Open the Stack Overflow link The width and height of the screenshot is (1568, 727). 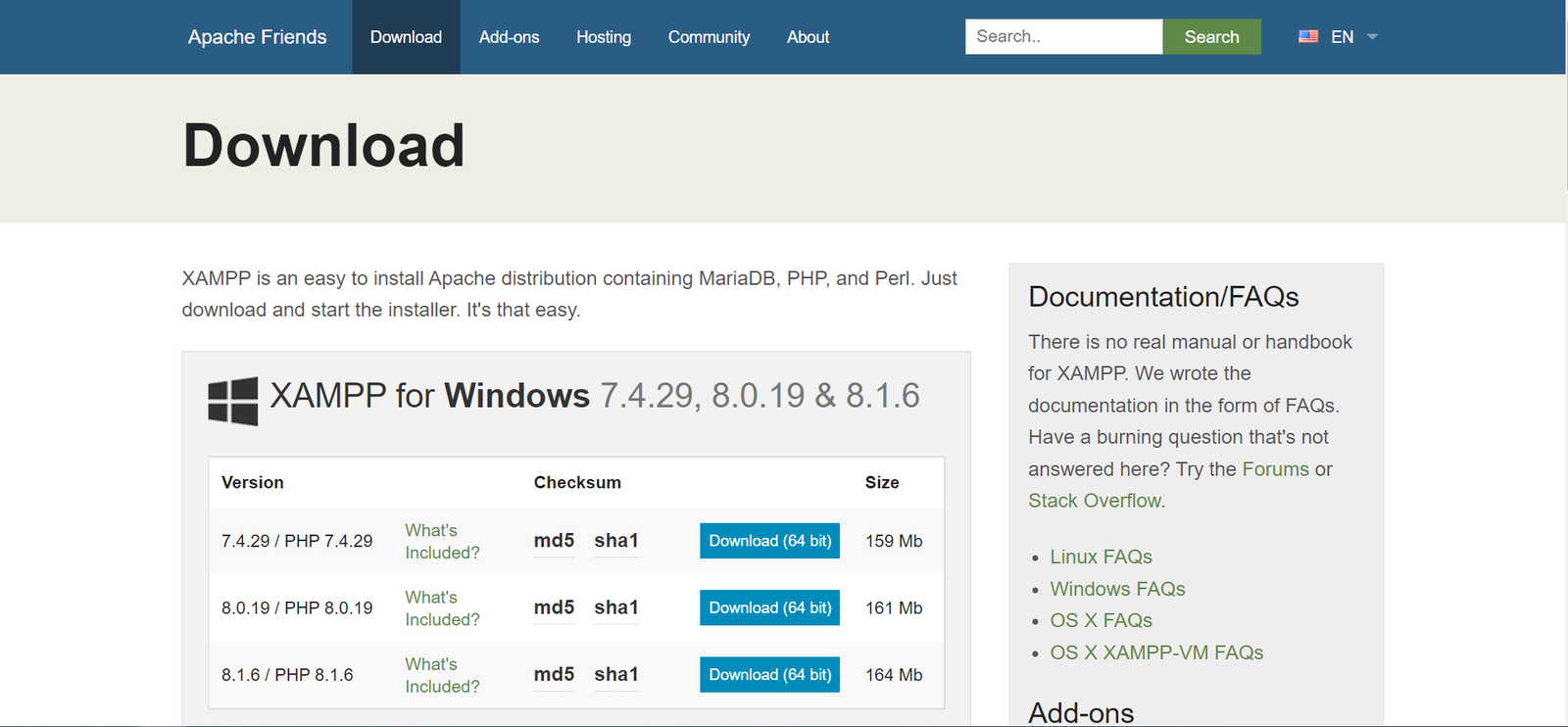point(1095,501)
